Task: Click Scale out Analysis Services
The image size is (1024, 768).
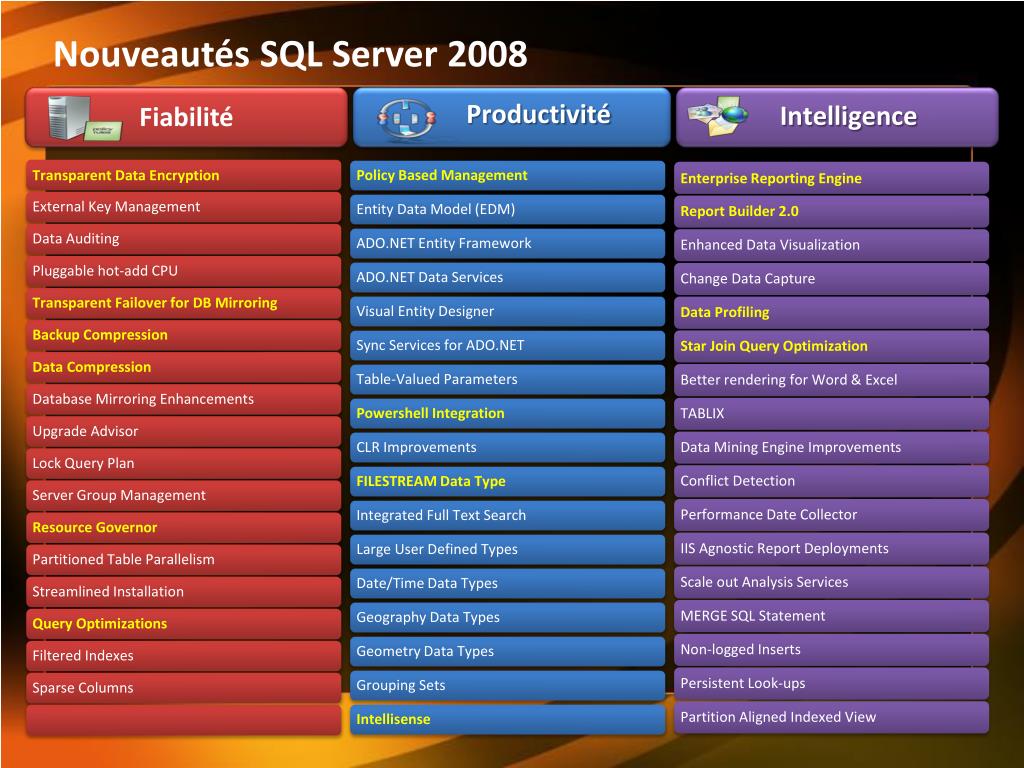Action: (831, 583)
